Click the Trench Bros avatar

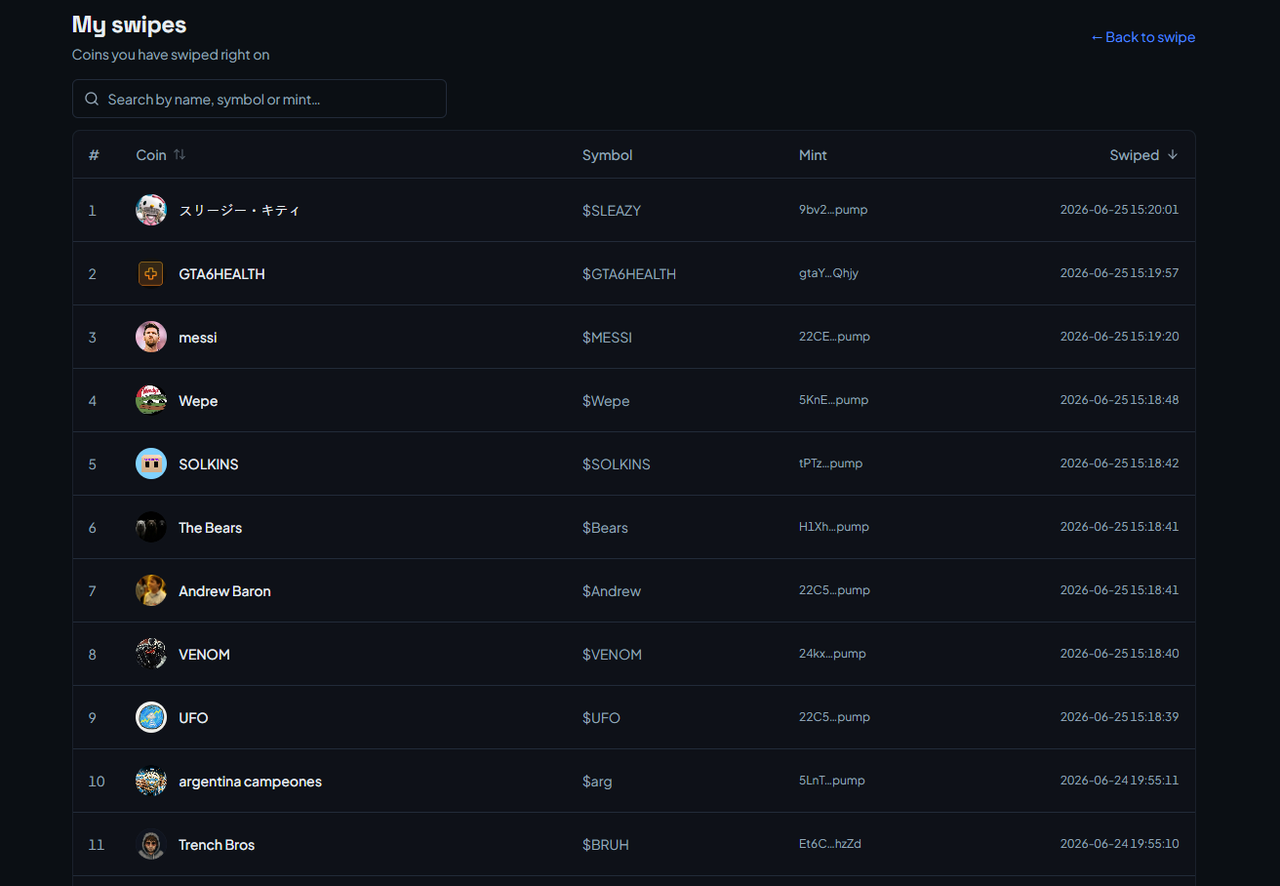pos(151,844)
